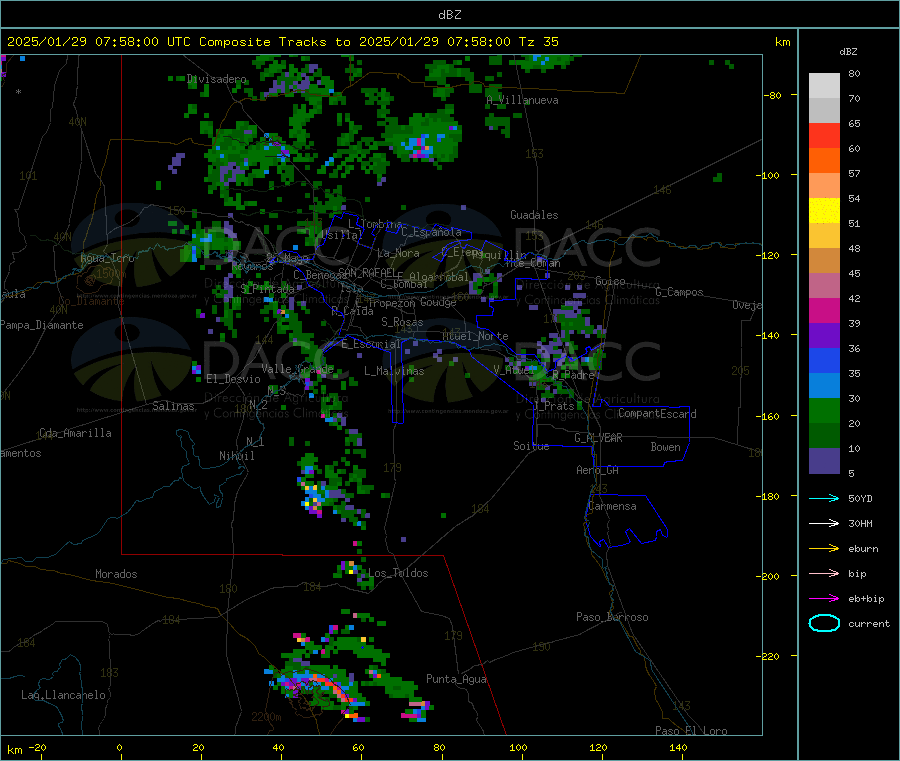Click the 'Paso_El_Loro' map label
This screenshot has width=900, height=761.
691,731
